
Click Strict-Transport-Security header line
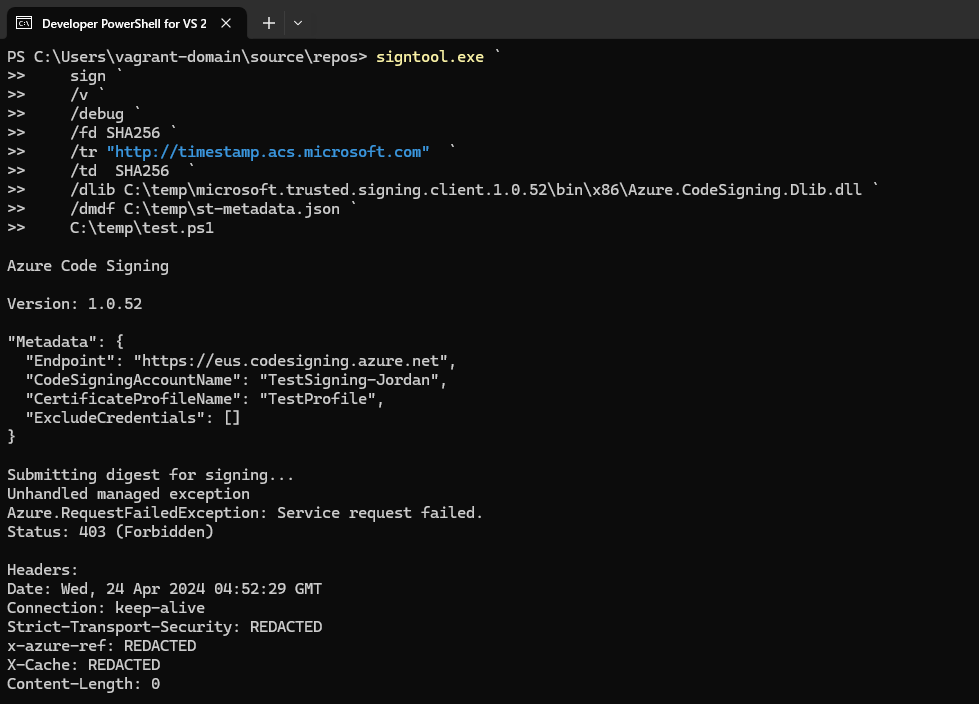(164, 627)
